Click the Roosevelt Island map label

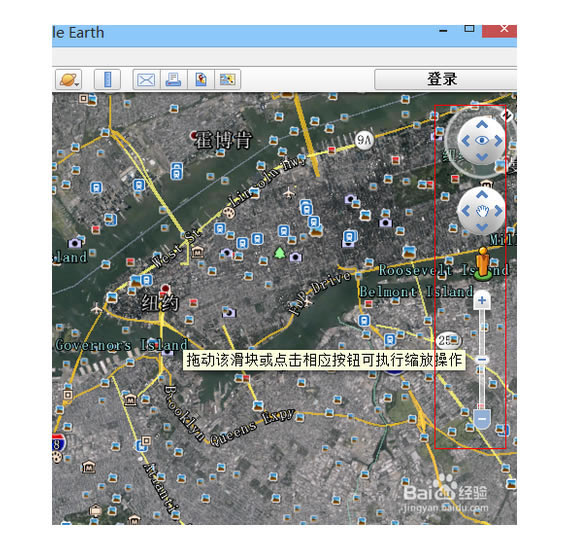tap(444, 270)
